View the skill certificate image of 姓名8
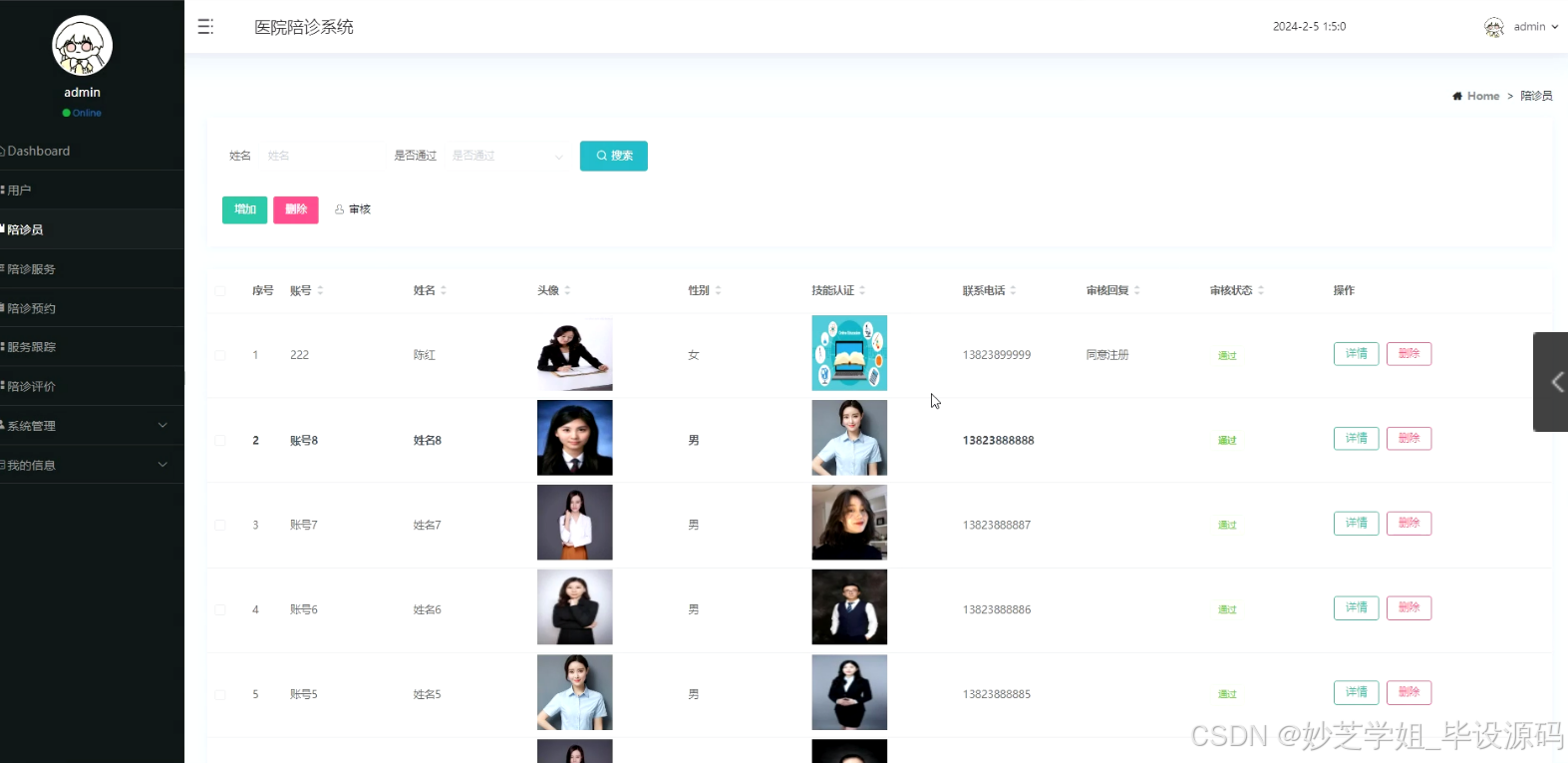1568x763 pixels. (849, 438)
